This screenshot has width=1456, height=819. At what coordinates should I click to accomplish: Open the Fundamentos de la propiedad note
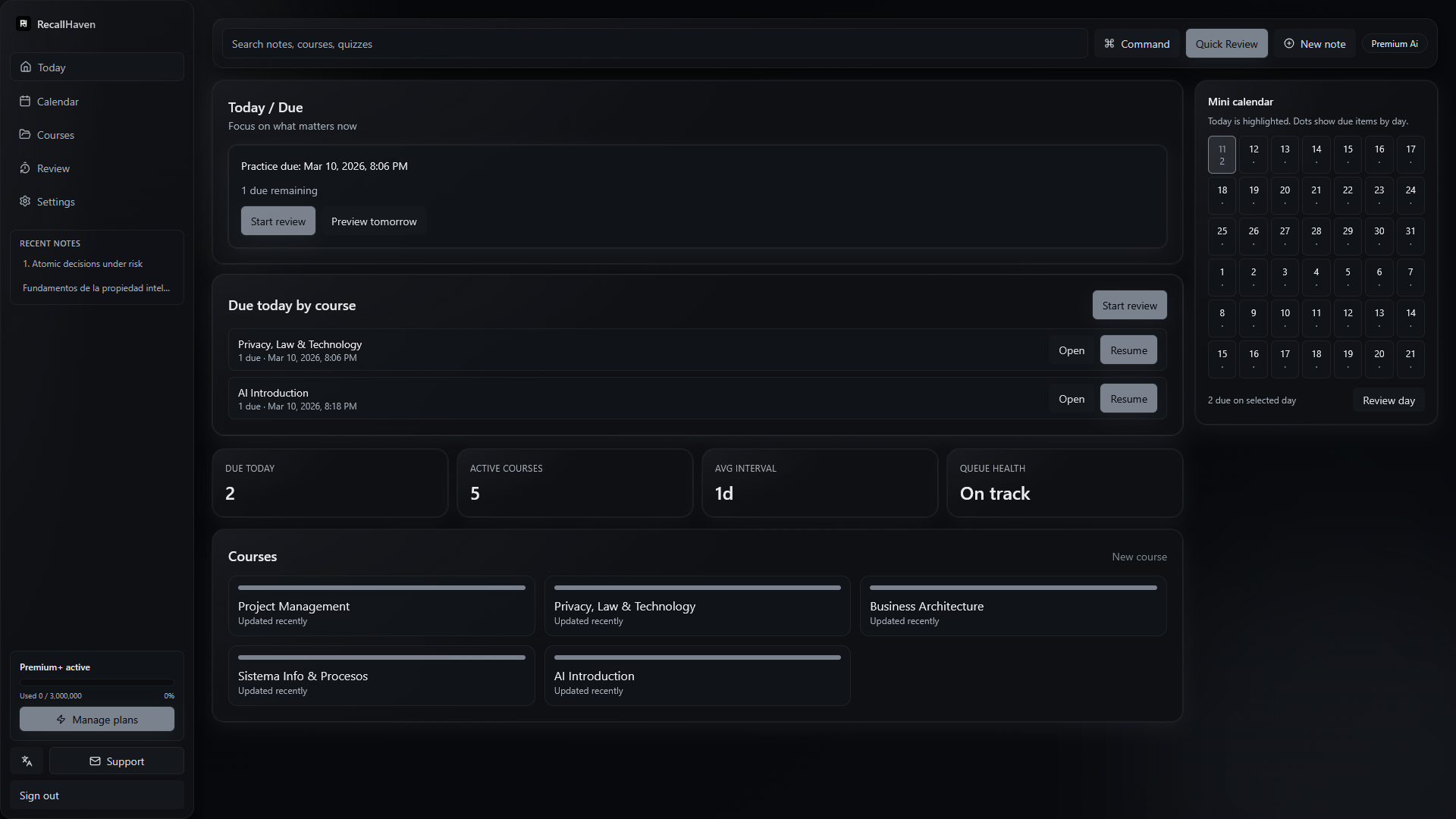pos(96,287)
